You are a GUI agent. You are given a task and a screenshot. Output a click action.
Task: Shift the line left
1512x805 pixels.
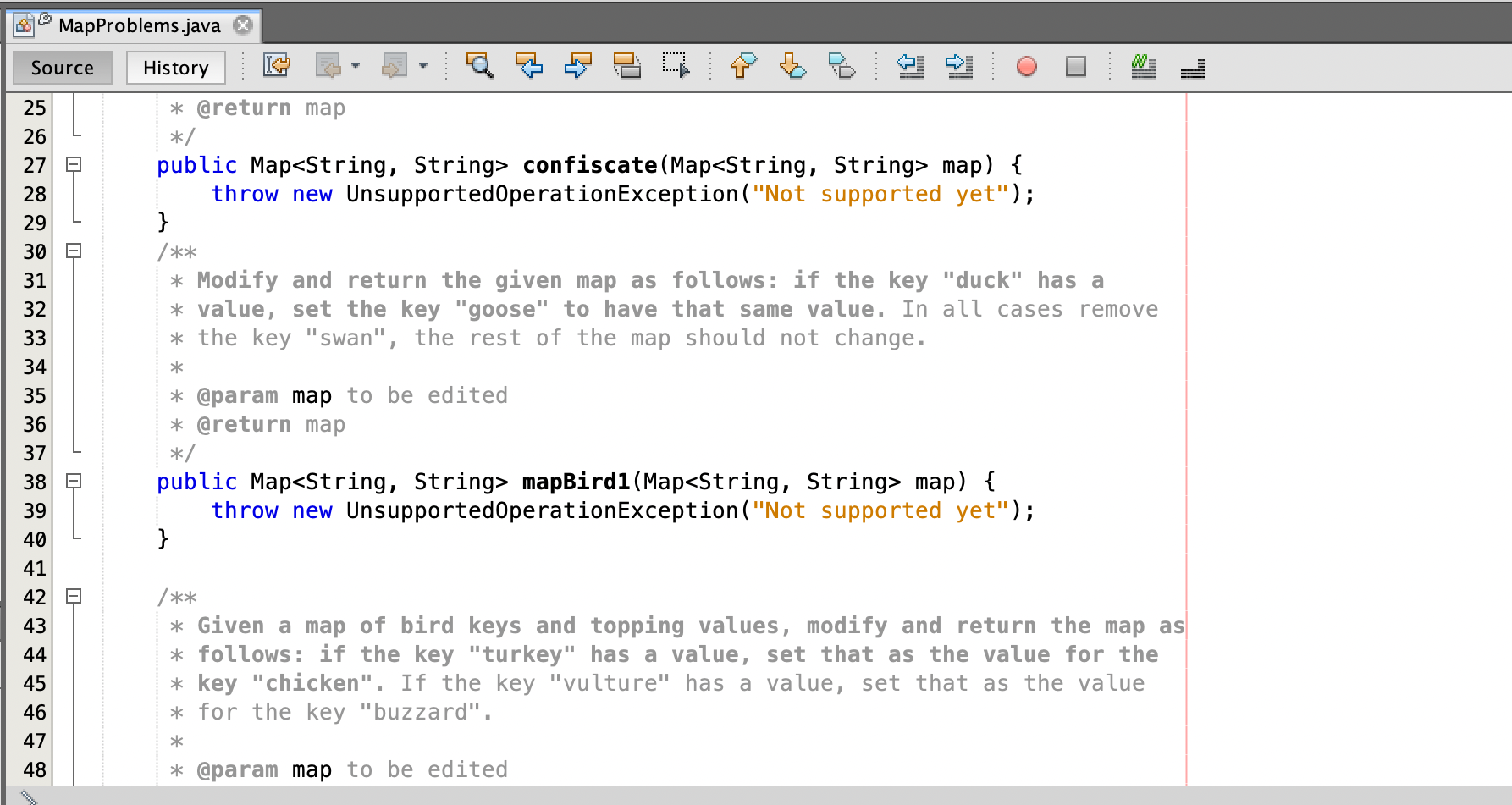click(910, 66)
